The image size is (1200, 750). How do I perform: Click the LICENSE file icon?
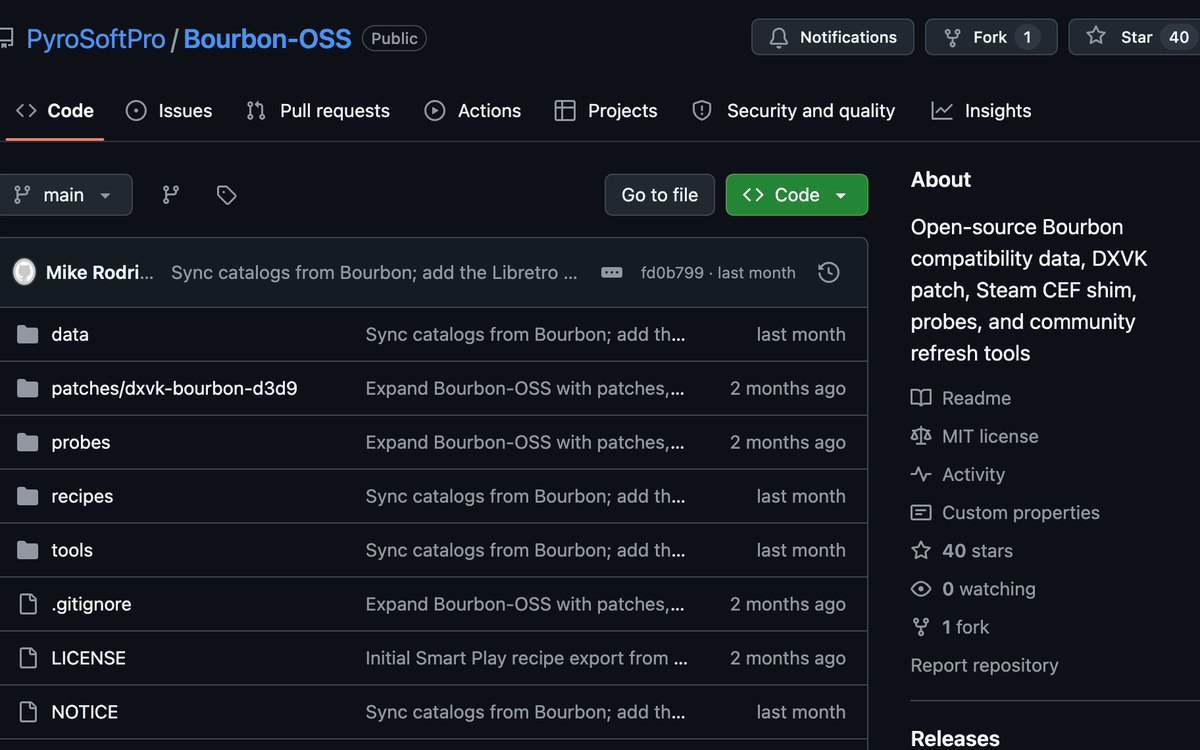[28, 658]
